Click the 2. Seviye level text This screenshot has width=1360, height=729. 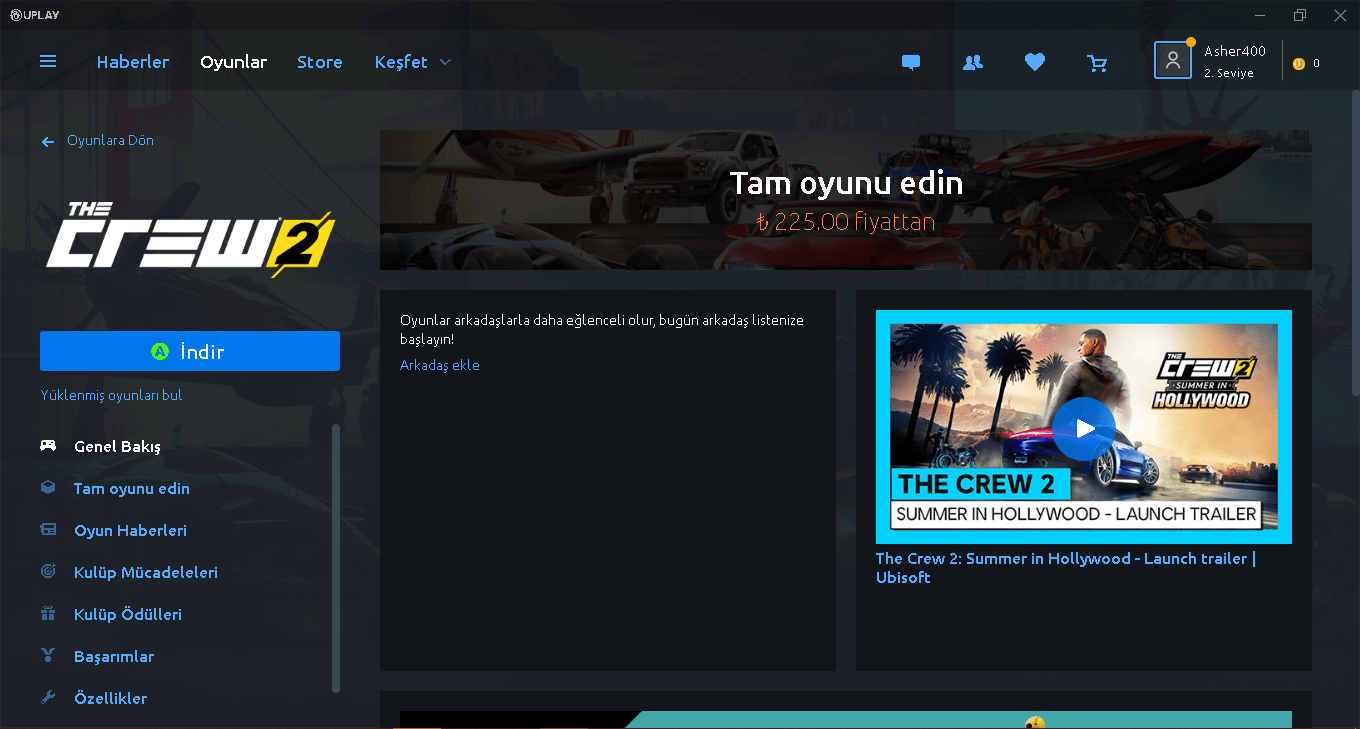1229,73
